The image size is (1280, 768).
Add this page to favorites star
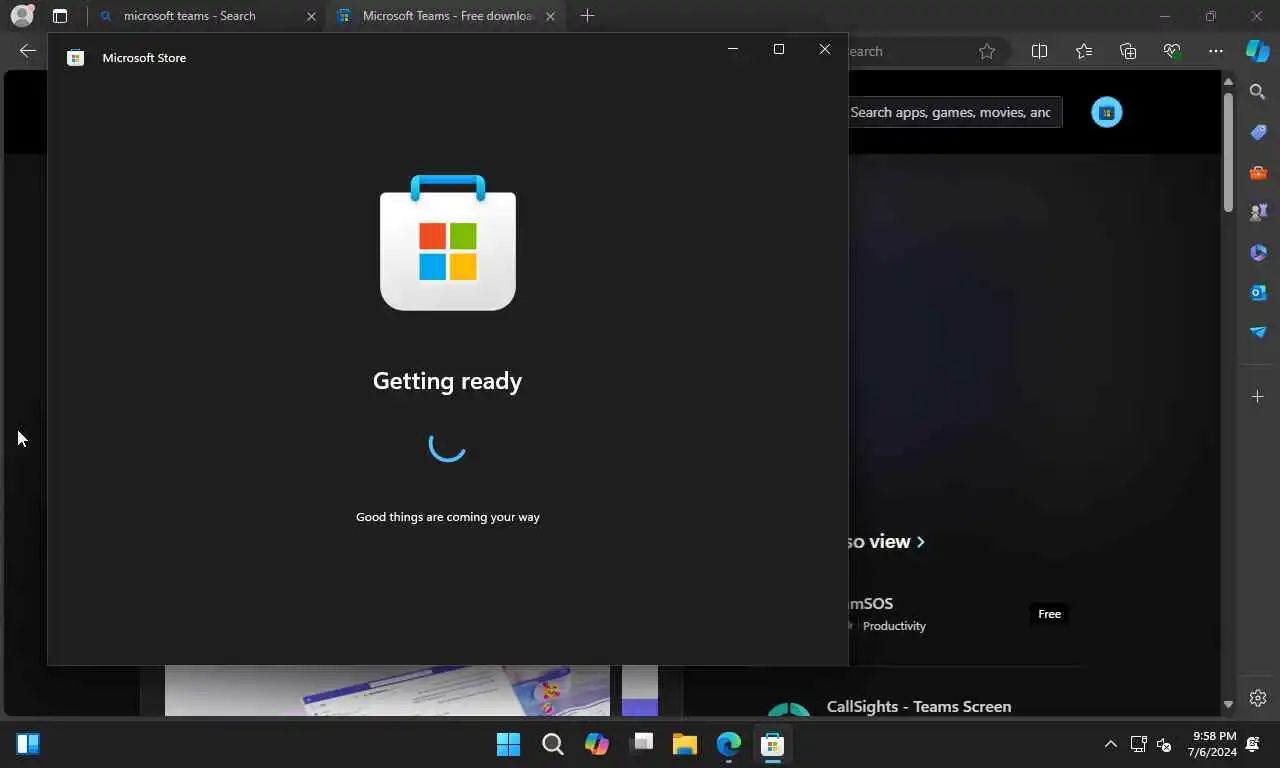[987, 51]
